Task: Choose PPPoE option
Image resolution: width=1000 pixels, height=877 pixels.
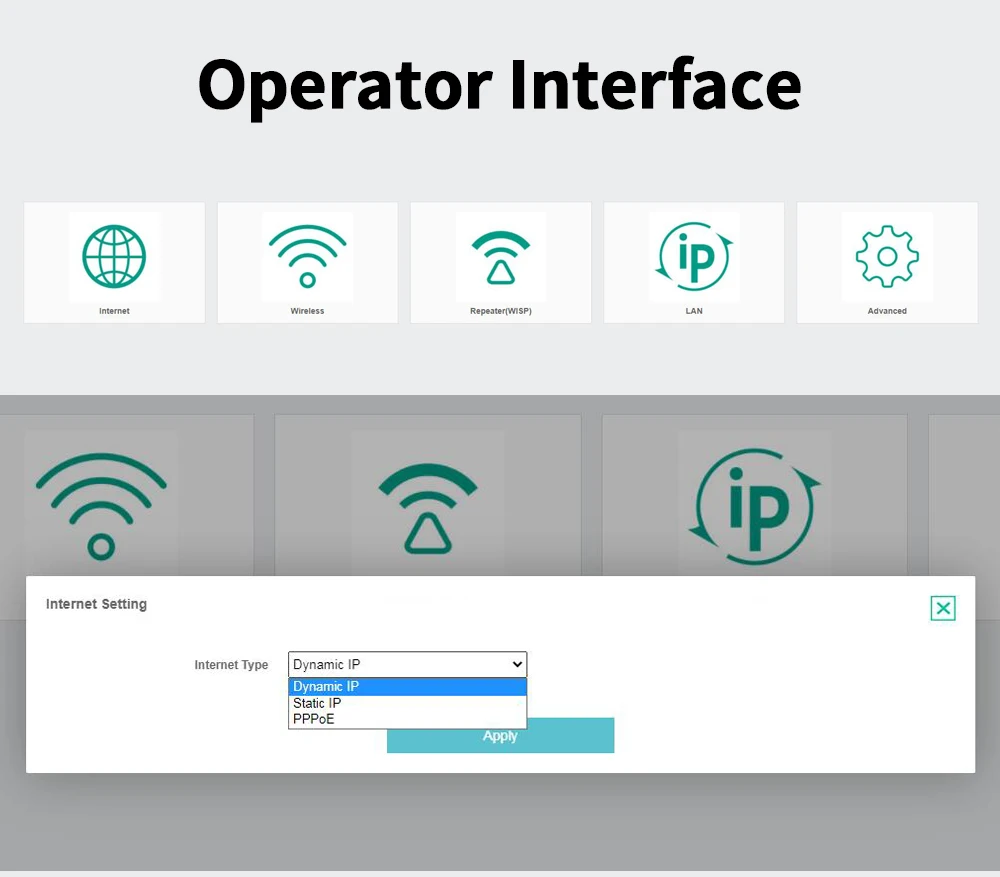Action: (x=408, y=719)
